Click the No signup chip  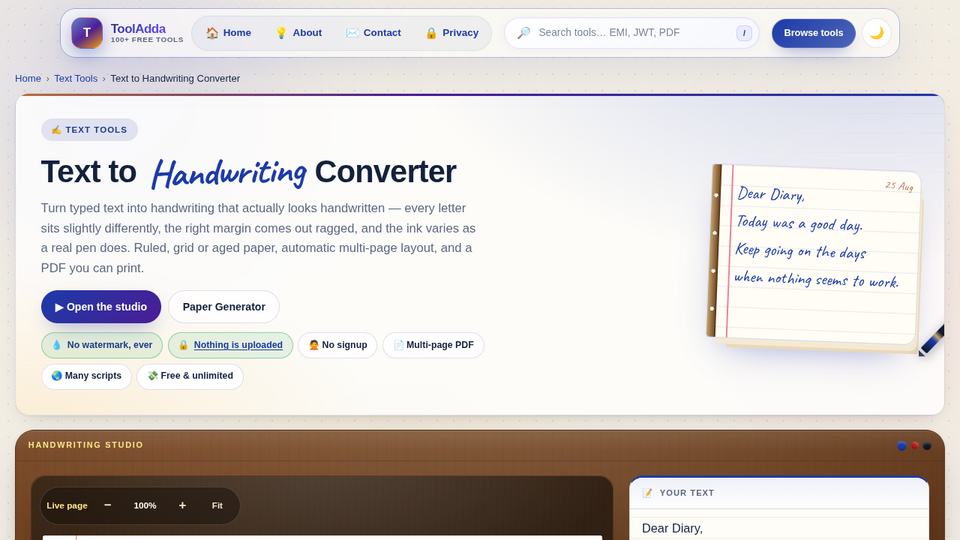pyautogui.click(x=337, y=345)
